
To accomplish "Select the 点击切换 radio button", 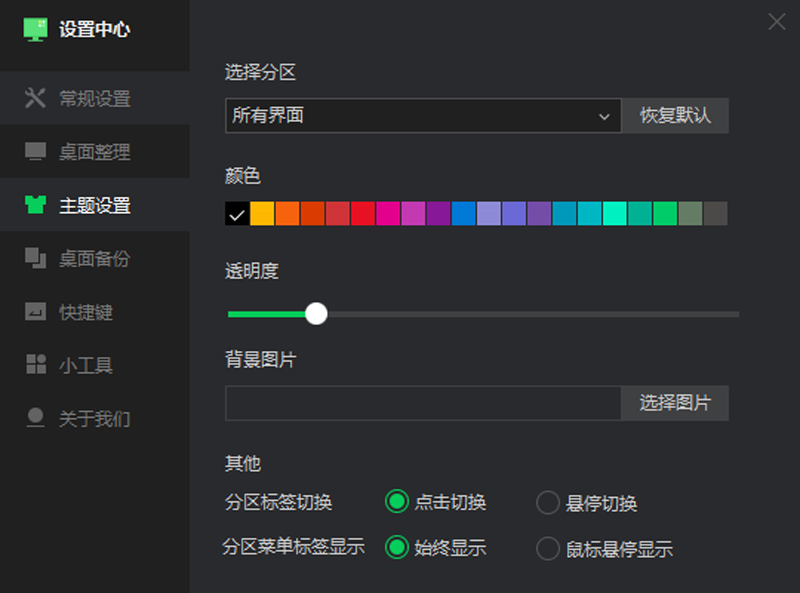I will (397, 502).
